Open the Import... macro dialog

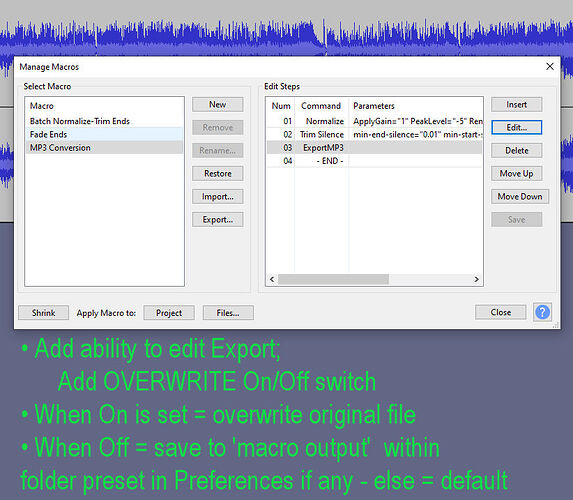coord(217,197)
